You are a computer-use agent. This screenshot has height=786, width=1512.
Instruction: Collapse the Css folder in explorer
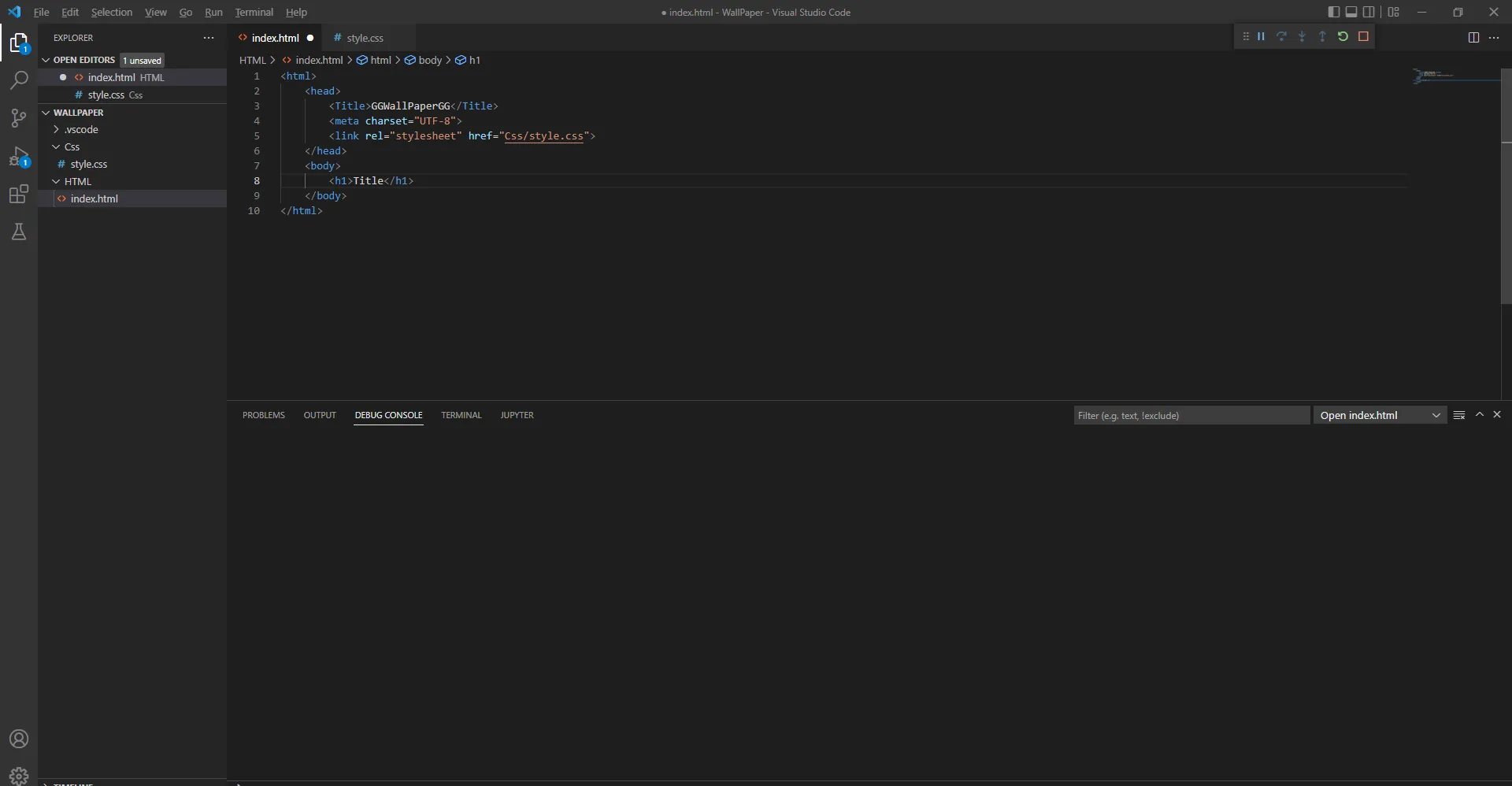(x=72, y=147)
